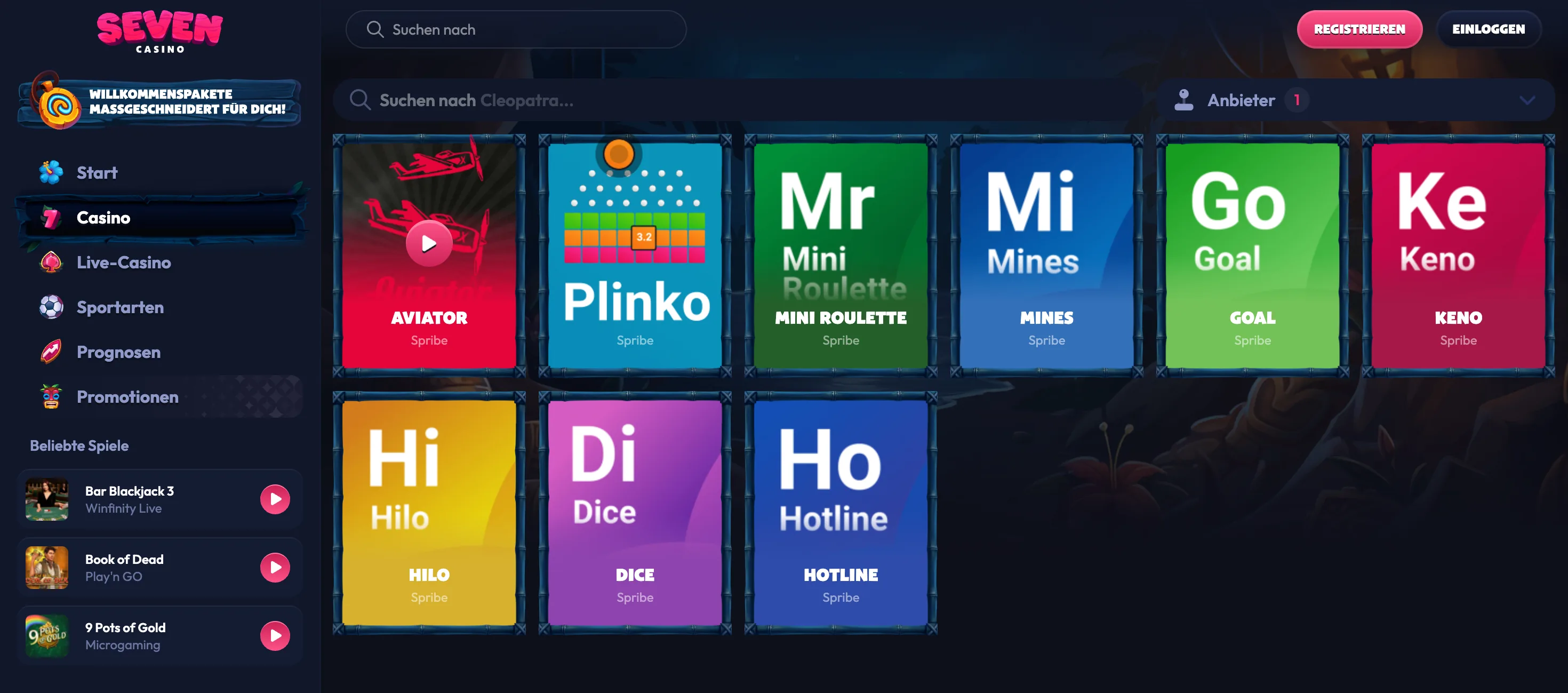Open the Bar Blackjack 3 thumbnail

pos(47,499)
